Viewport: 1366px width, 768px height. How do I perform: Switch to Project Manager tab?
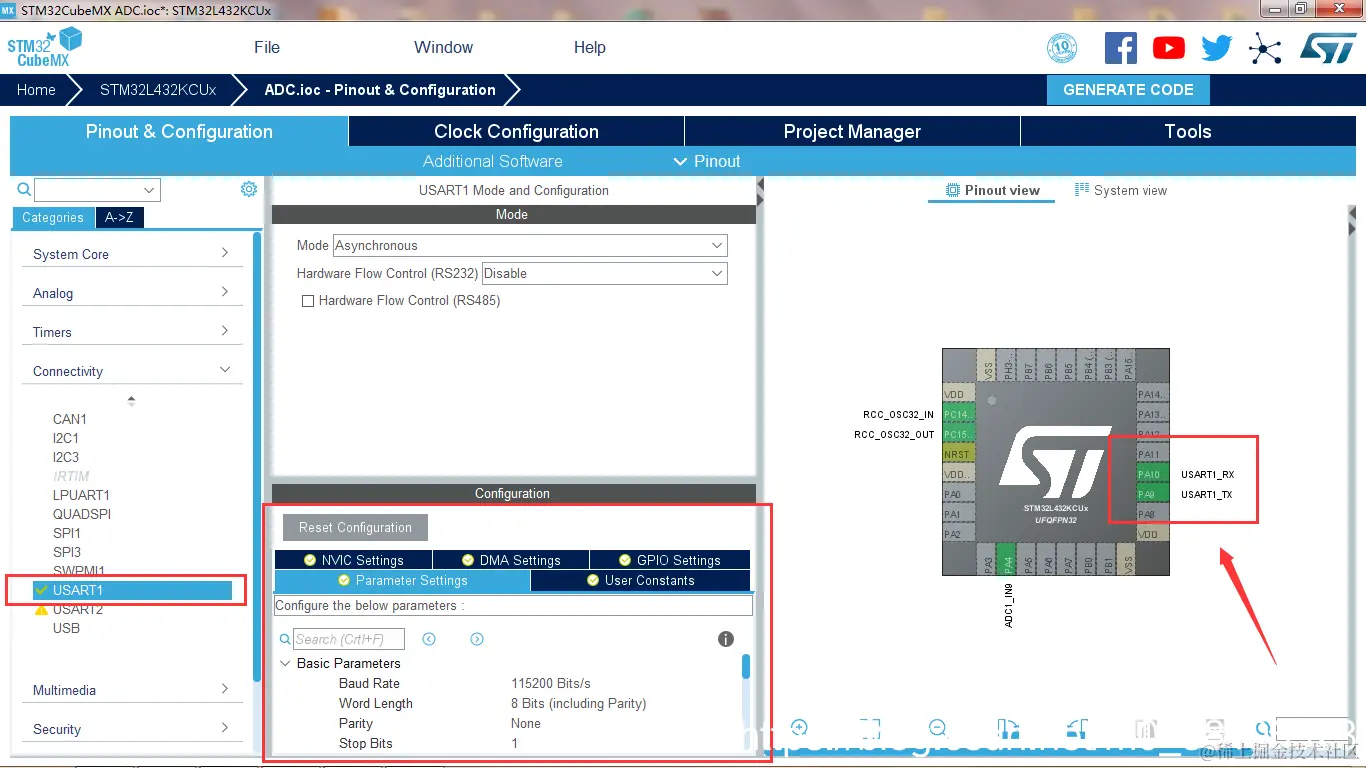coord(852,132)
